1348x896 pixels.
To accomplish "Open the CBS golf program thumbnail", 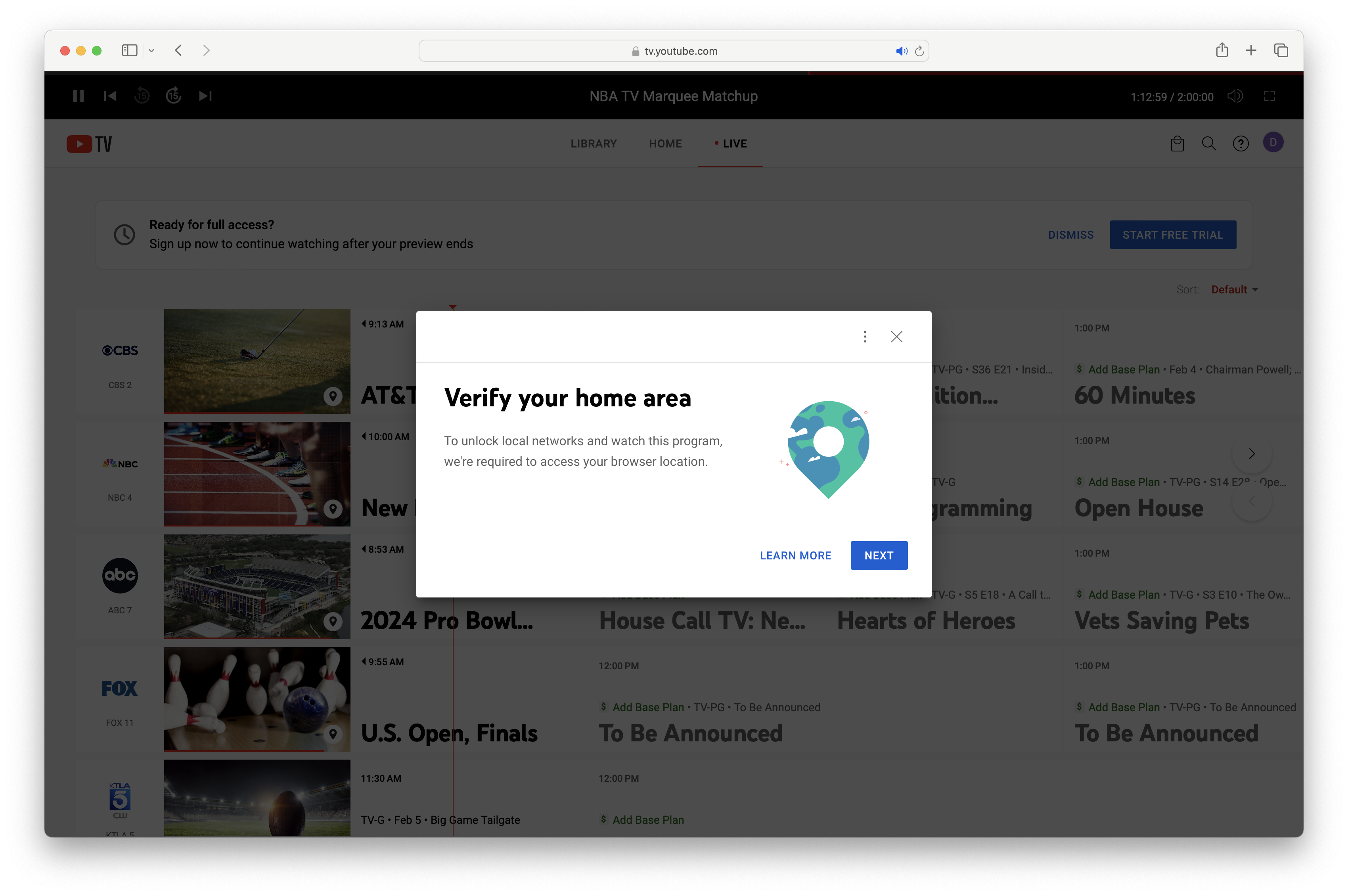I will click(x=257, y=361).
